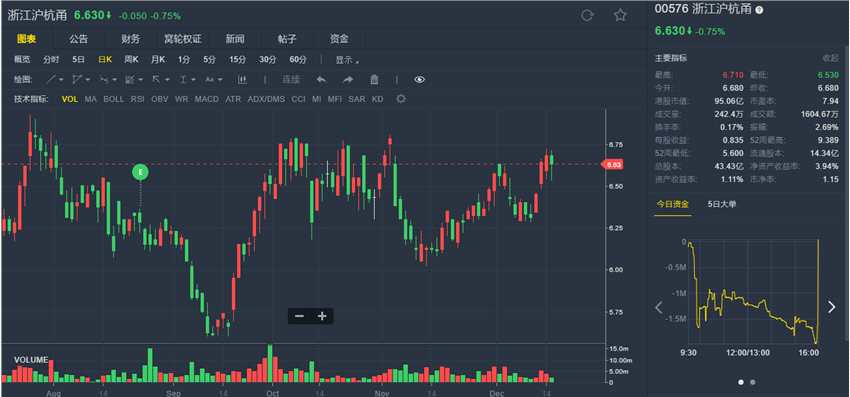Open the 财务 financials tab
Image resolution: width=850 pixels, height=397 pixels.
click(130, 39)
